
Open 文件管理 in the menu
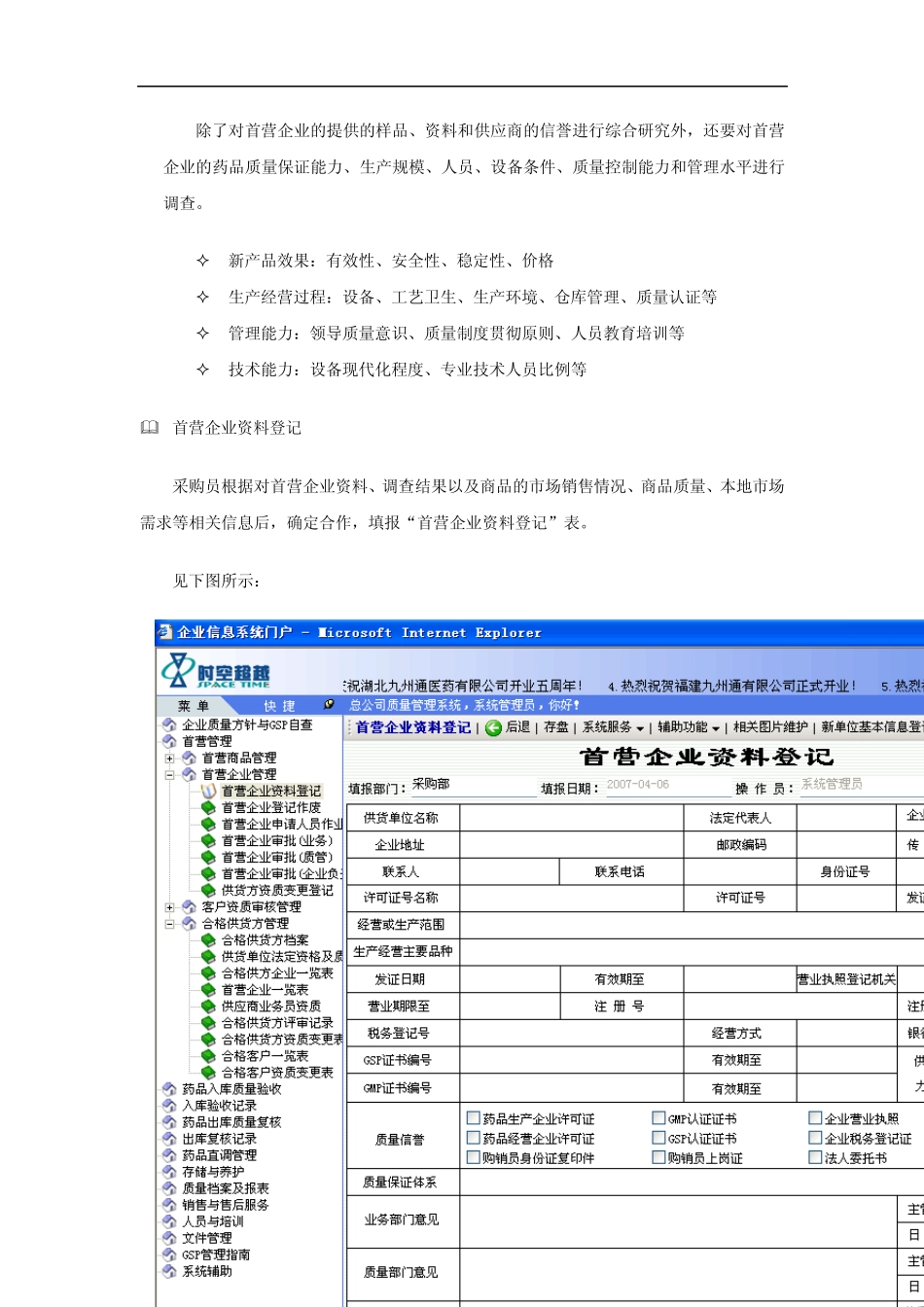pyautogui.click(x=206, y=1238)
